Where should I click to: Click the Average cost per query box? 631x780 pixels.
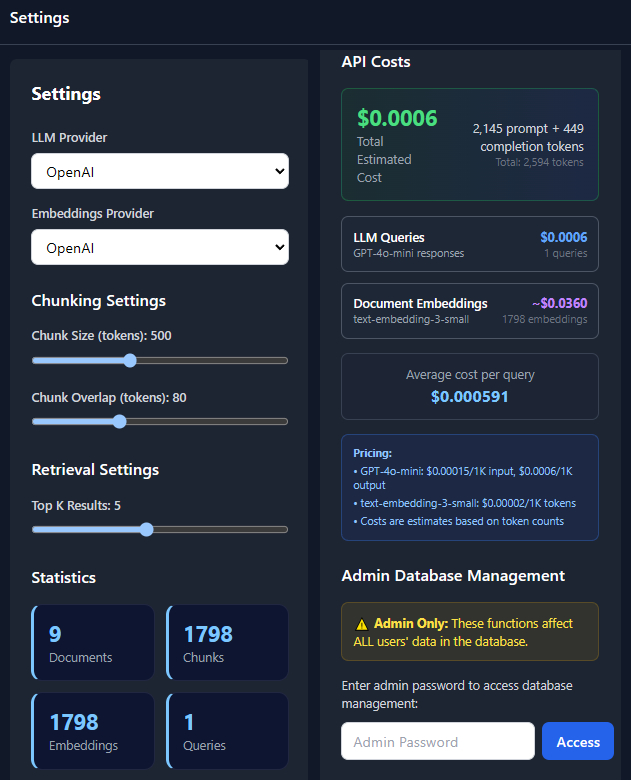pyautogui.click(x=470, y=386)
